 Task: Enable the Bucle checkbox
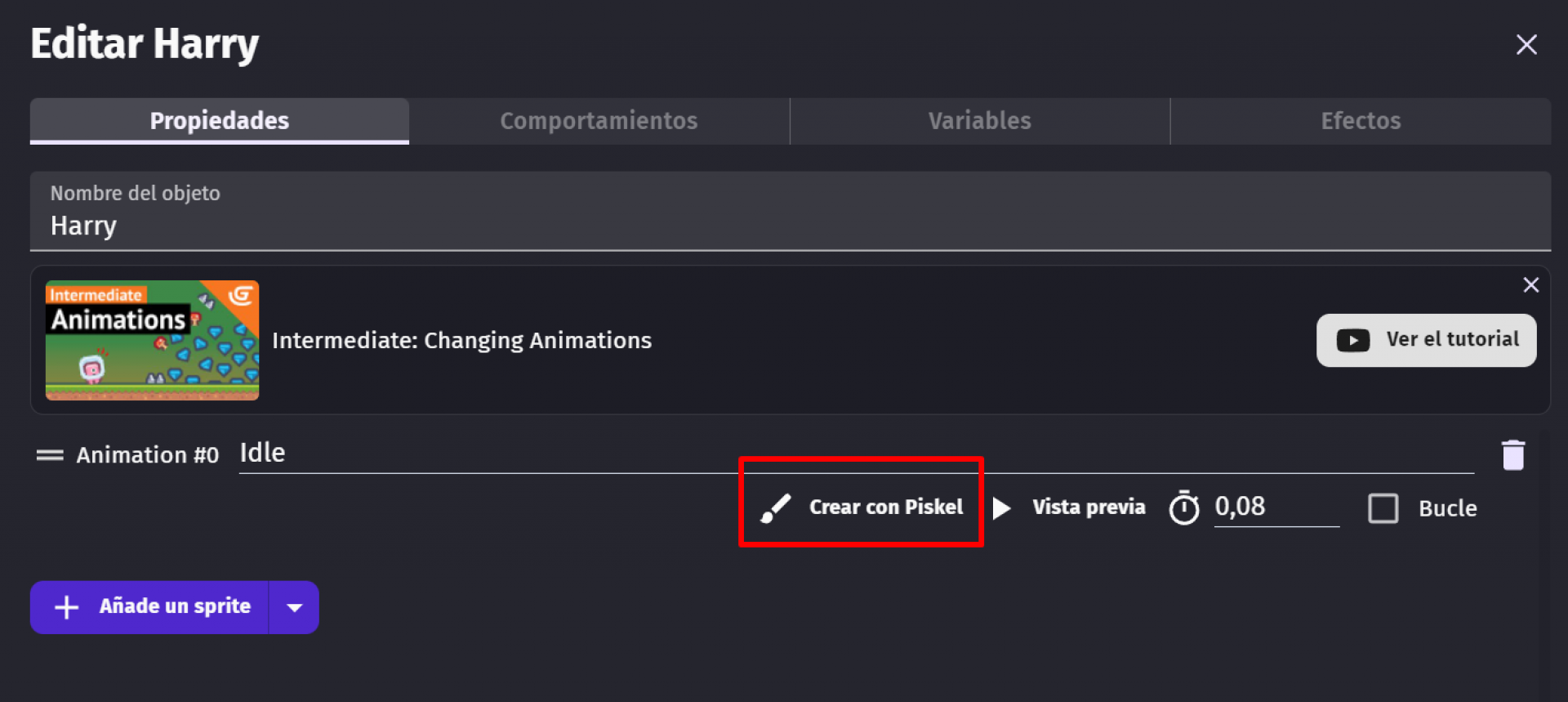[x=1383, y=508]
